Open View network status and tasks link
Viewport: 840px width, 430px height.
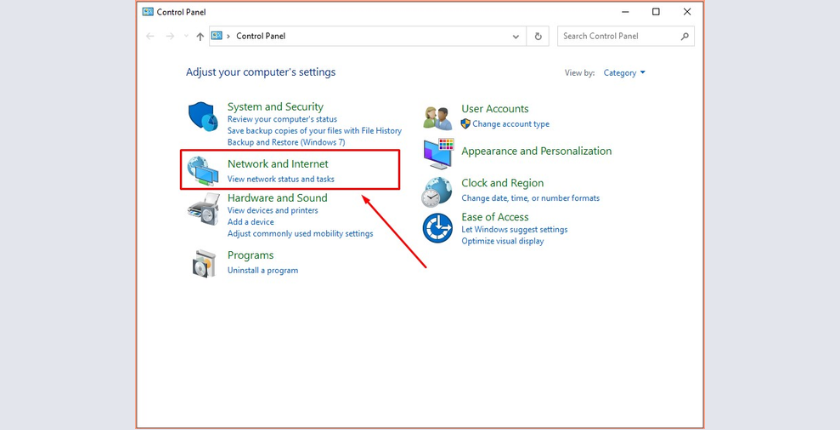(281, 179)
